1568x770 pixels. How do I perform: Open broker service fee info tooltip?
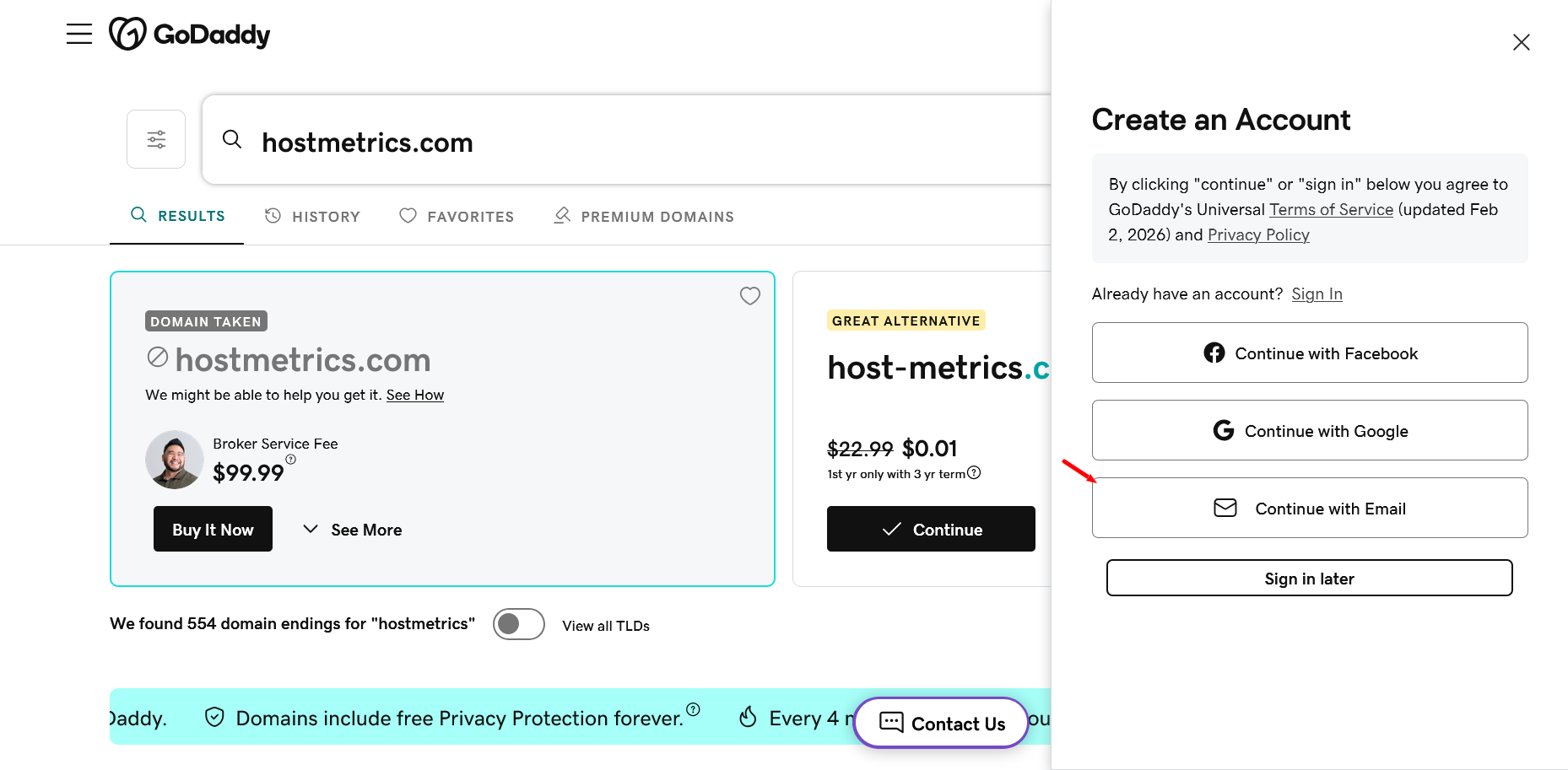point(290,460)
